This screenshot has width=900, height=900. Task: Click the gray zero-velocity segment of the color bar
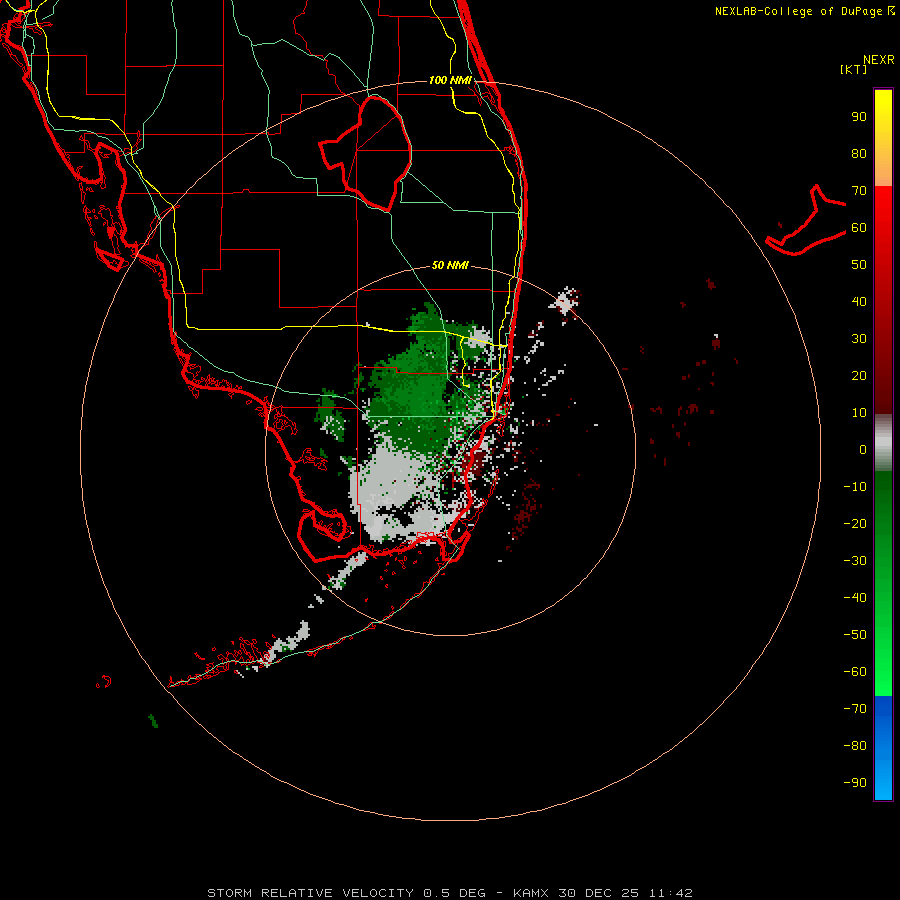point(883,443)
